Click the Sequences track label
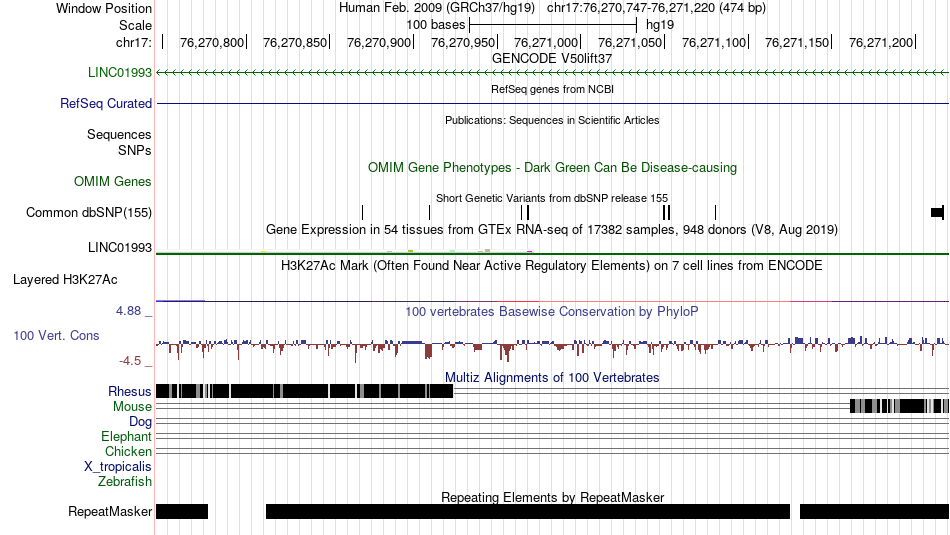 click(x=119, y=135)
